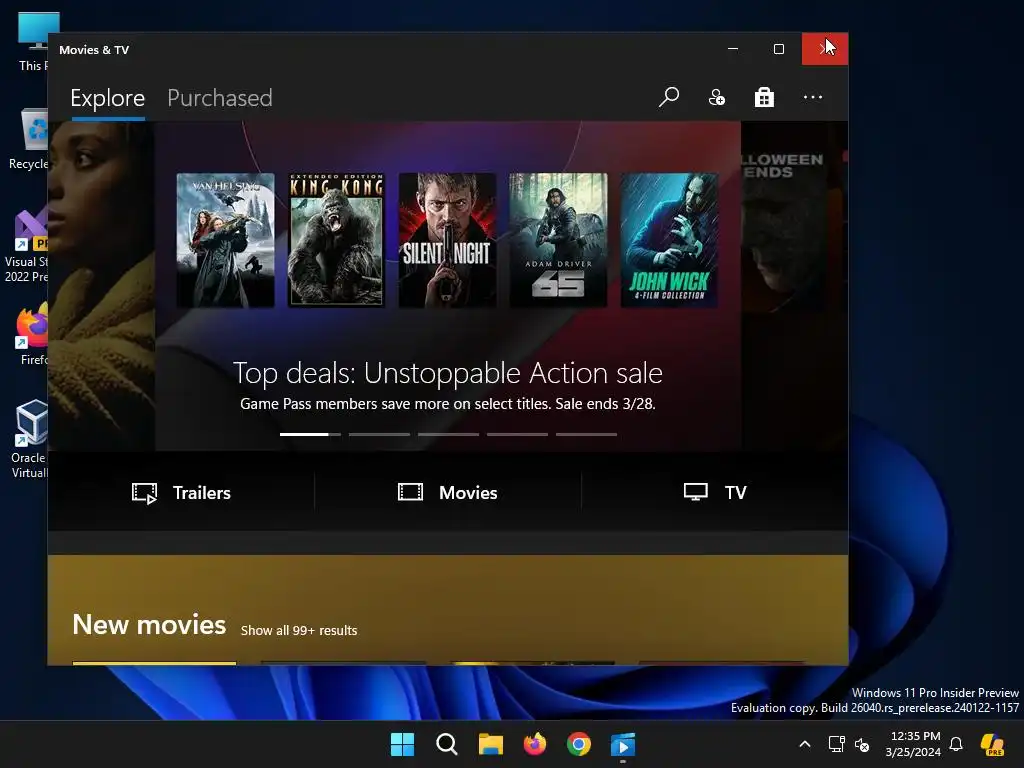Open notifications bell icon

[956, 744]
